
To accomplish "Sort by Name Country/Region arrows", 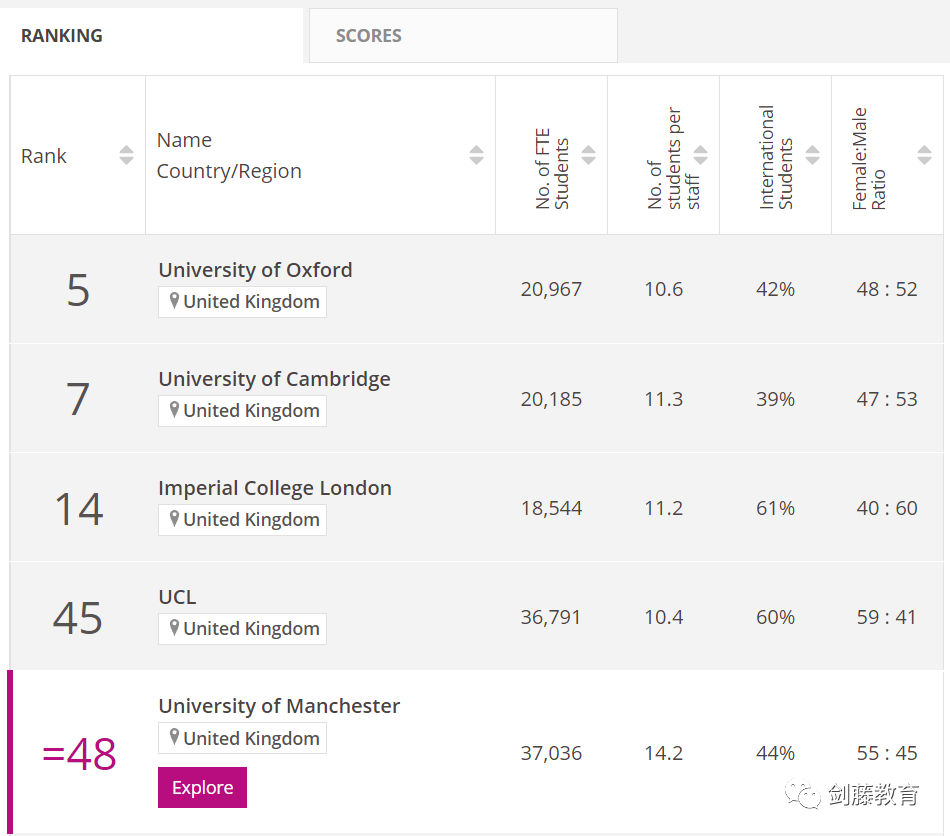I will click(476, 155).
